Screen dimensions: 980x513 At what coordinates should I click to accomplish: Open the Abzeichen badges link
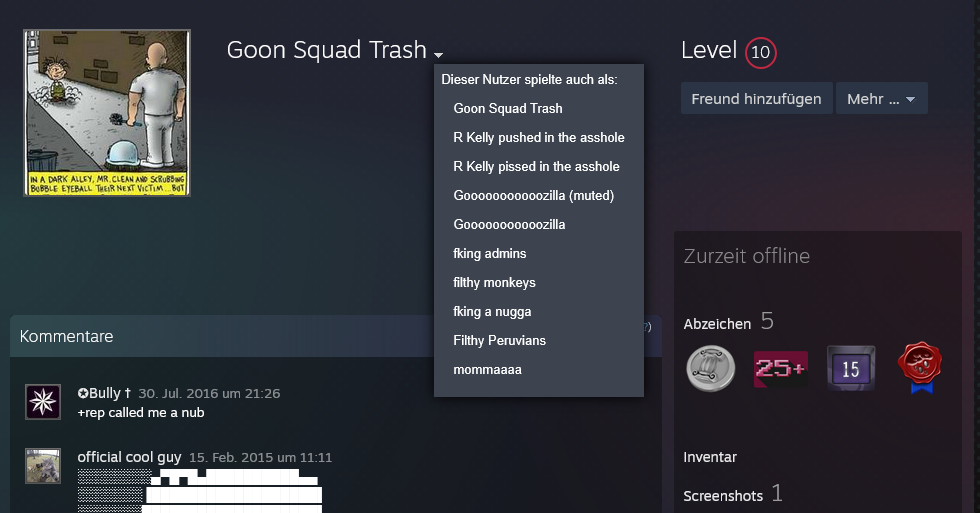click(717, 323)
